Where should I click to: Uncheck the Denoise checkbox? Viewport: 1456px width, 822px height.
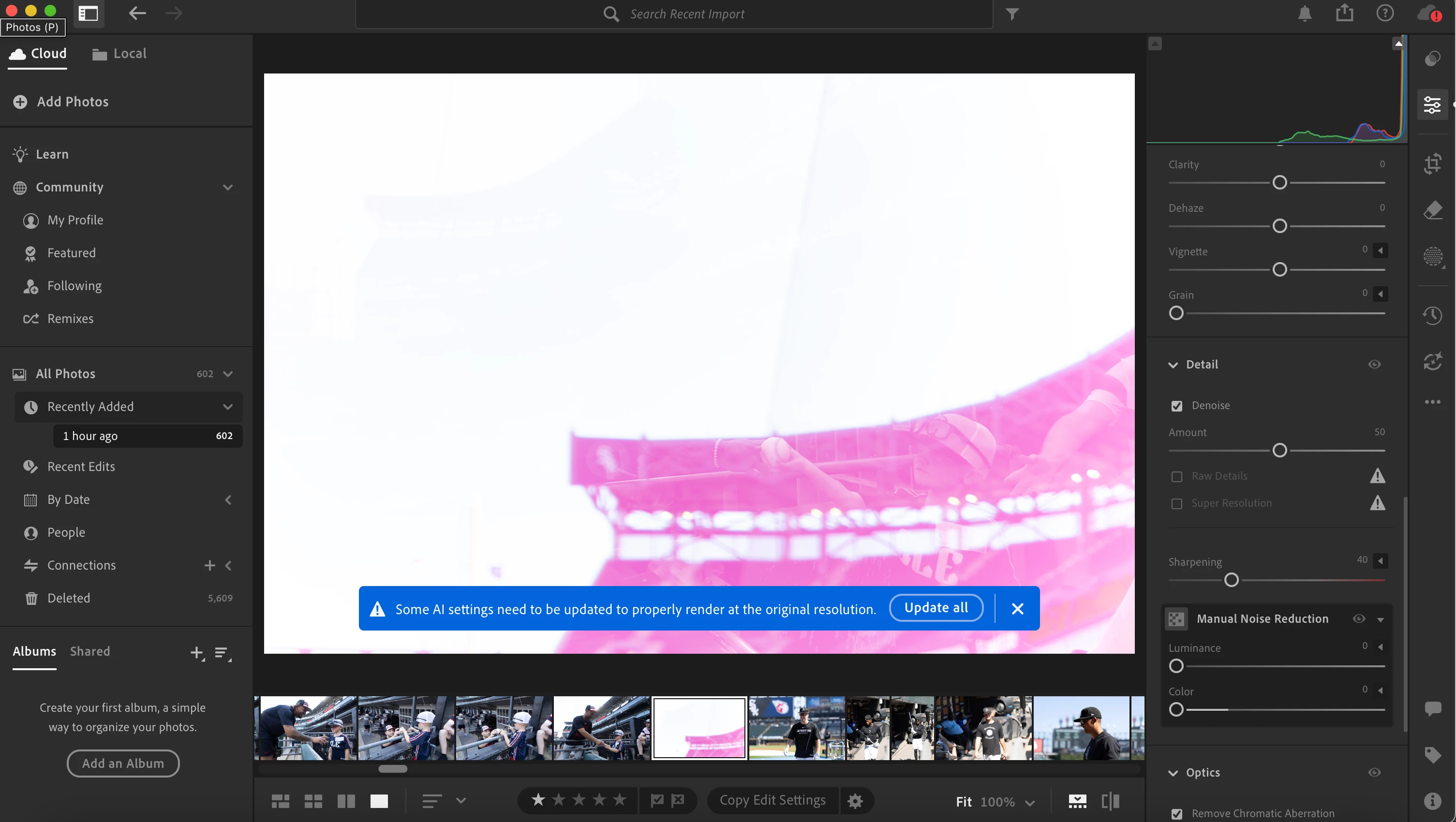point(1177,406)
